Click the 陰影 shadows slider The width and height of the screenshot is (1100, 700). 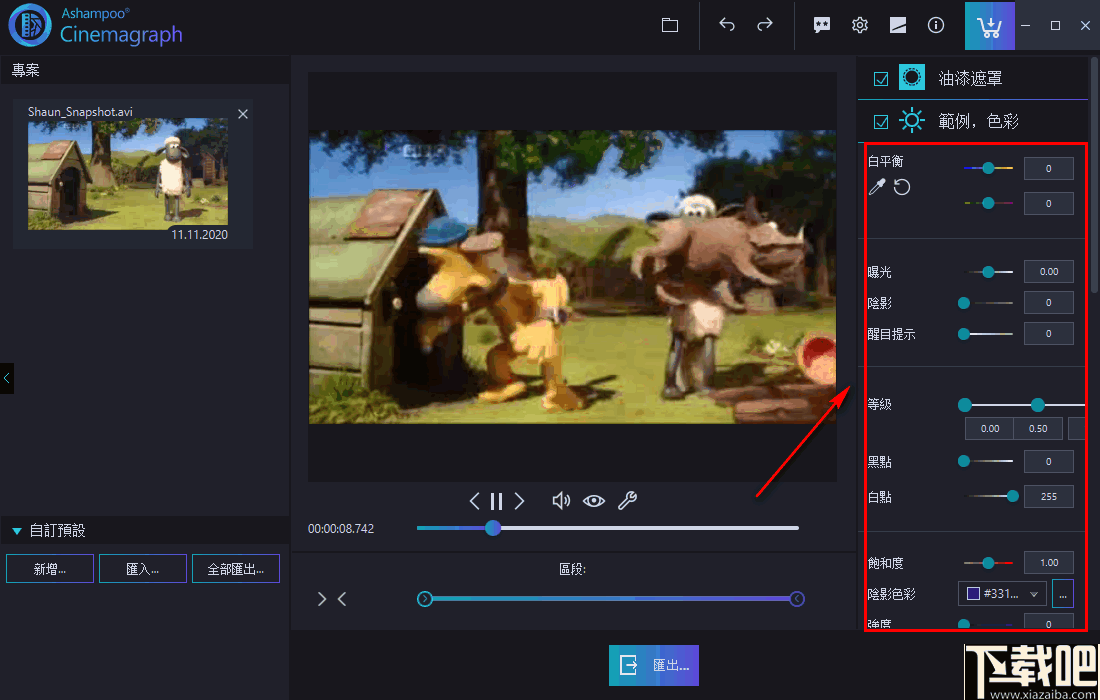(986, 303)
